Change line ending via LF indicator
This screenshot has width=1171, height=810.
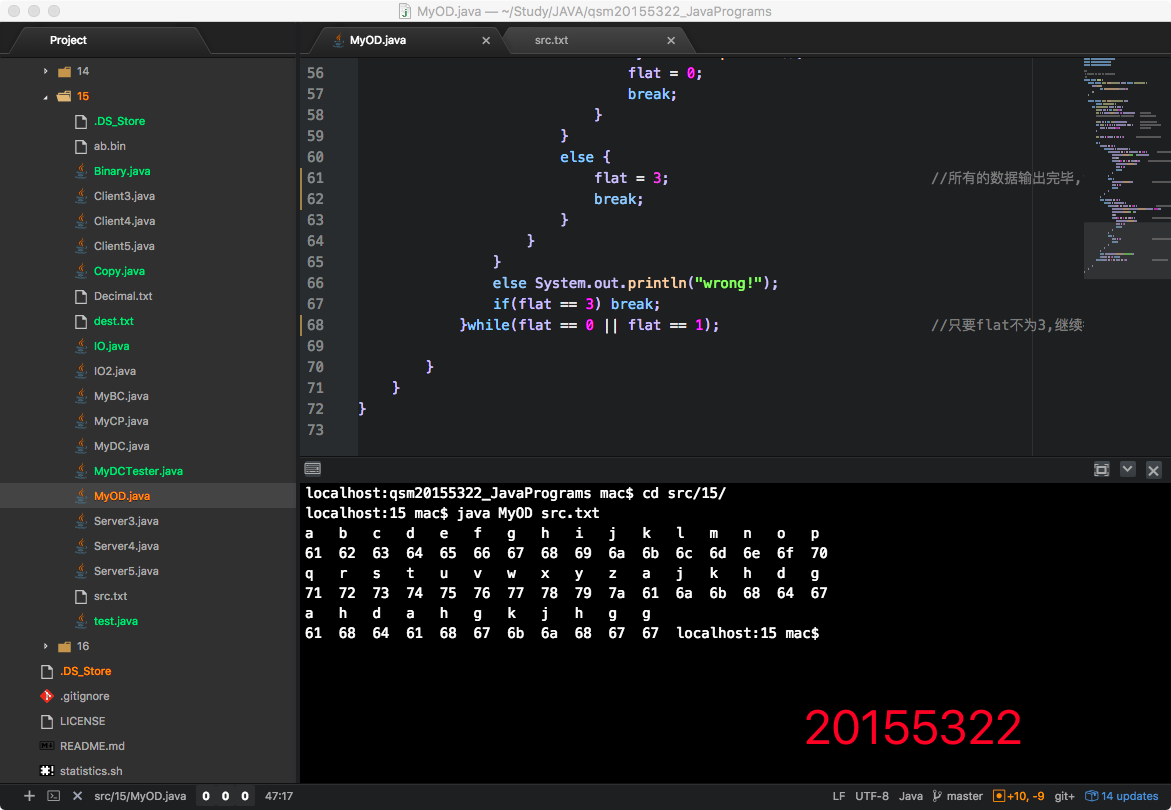click(x=839, y=796)
